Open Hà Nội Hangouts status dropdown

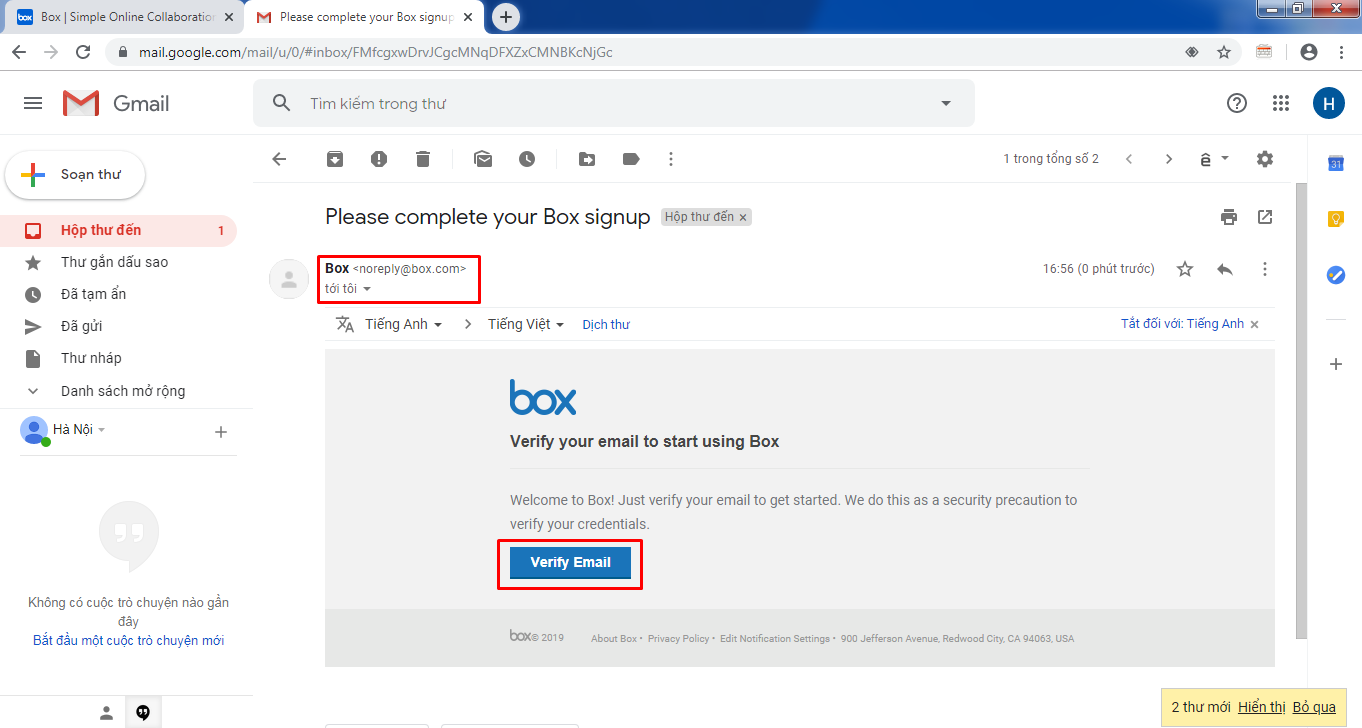(80, 429)
